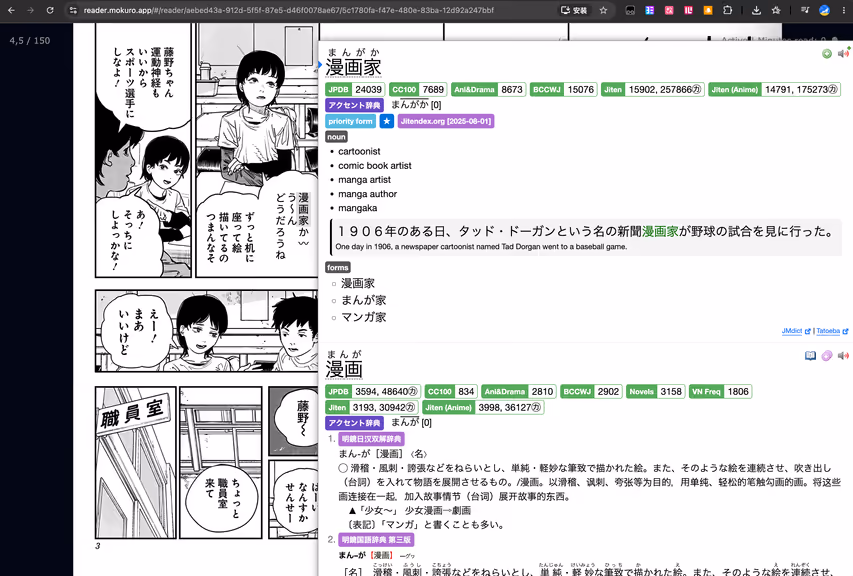
Task: Click the Tad Dorgan example sentence translation
Action: tap(481, 246)
